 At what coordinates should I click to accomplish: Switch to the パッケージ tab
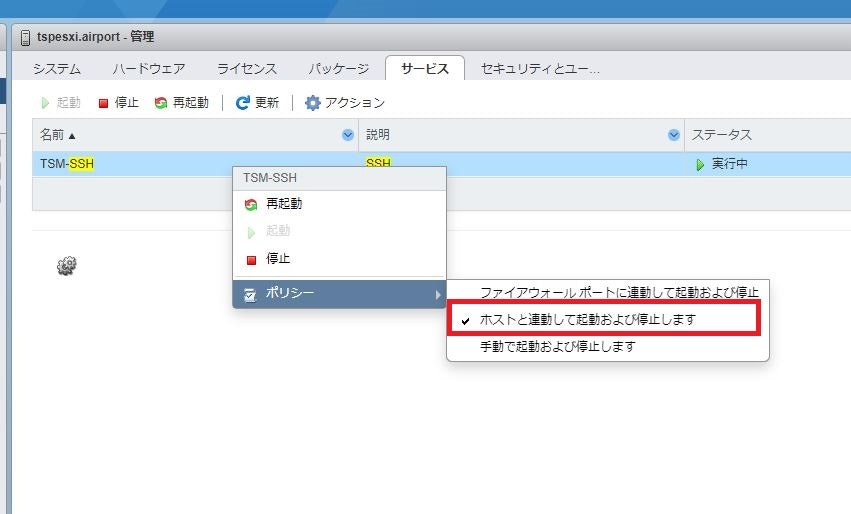[x=339, y=69]
